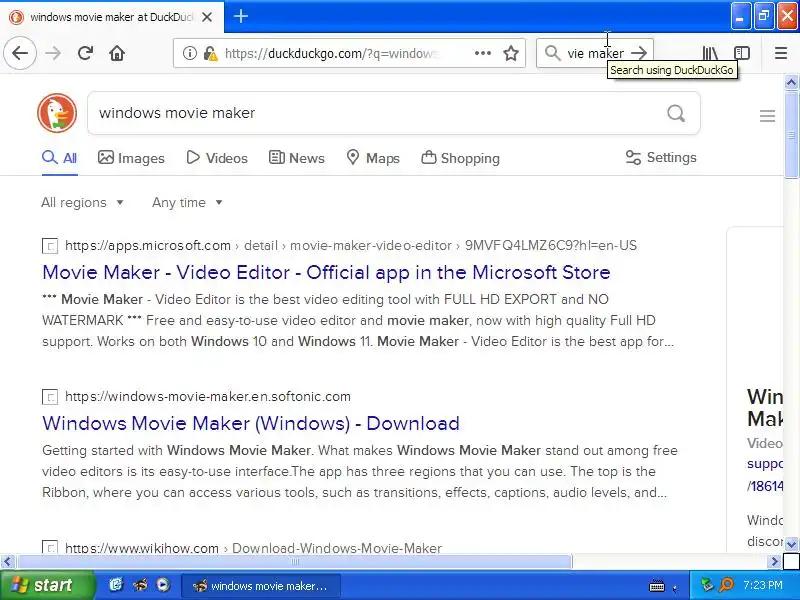This screenshot has height=600, width=800.
Task: Click the horizontal scrollbar left arrow
Action: point(7,562)
